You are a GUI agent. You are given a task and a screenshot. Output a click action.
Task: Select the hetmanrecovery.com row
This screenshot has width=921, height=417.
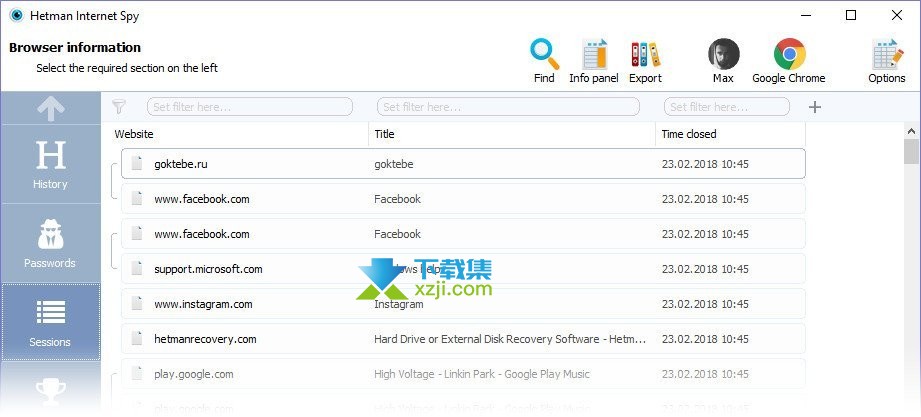click(463, 339)
